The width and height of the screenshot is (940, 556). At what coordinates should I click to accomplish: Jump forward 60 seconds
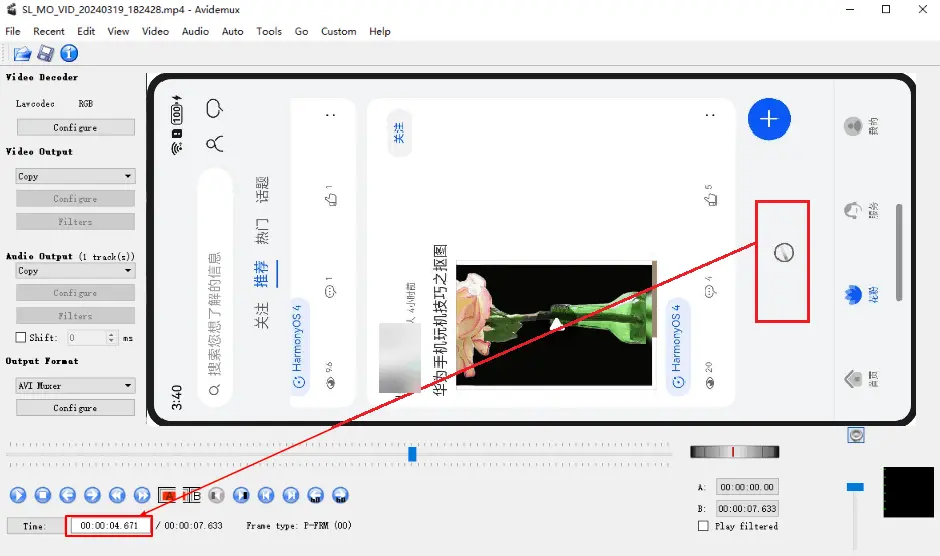[x=340, y=495]
